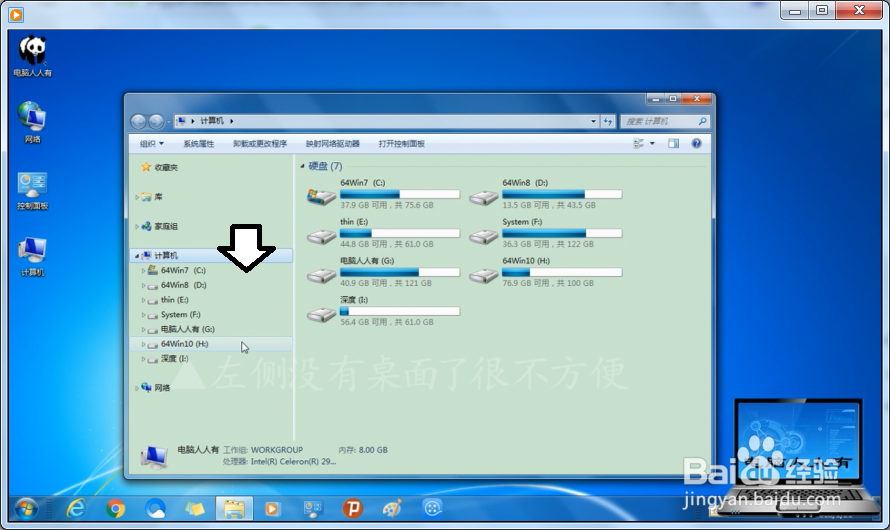Collapse the 计算机 tree node arrow
This screenshot has width=890, height=530.
click(137, 256)
